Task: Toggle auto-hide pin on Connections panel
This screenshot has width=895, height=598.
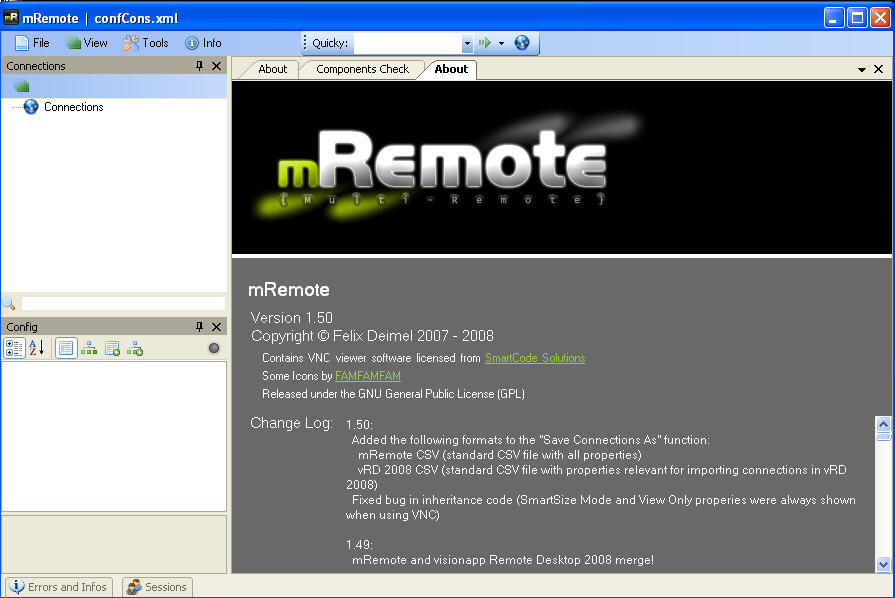Action: (x=199, y=66)
